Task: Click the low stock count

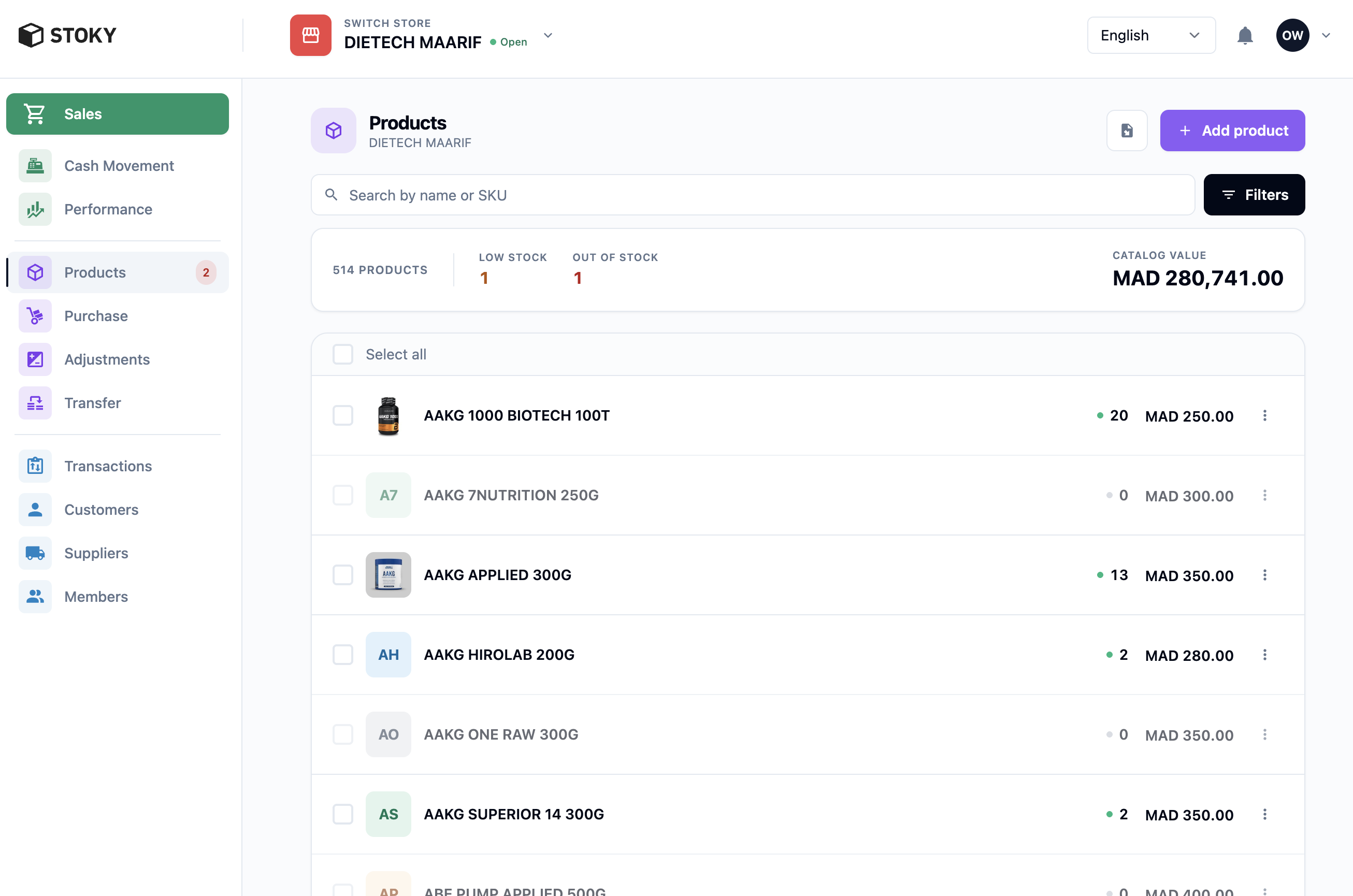Action: pos(484,278)
